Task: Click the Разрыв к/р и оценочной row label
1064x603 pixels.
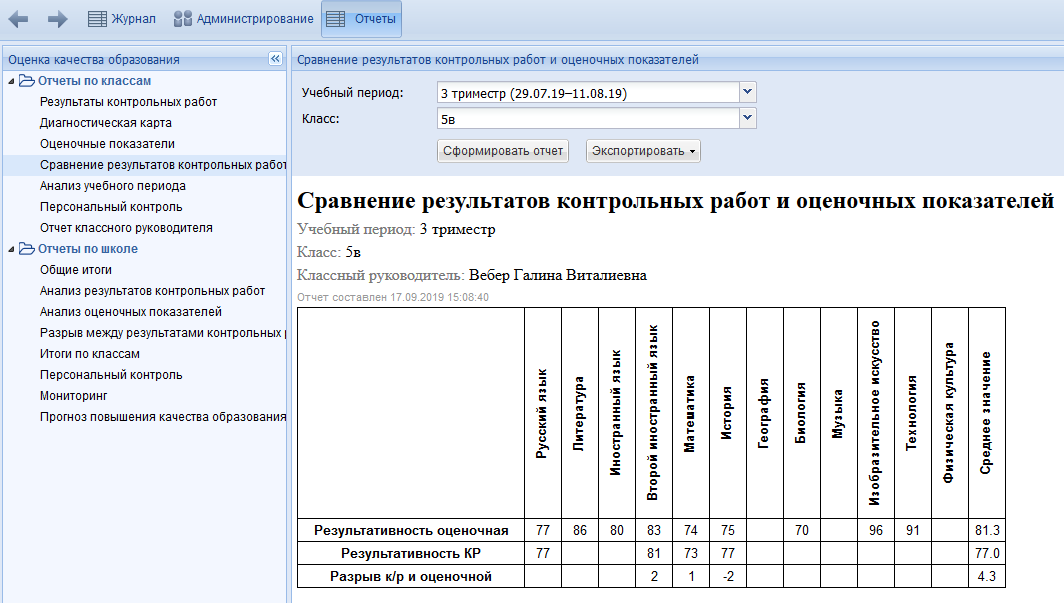Action: pyautogui.click(x=411, y=577)
